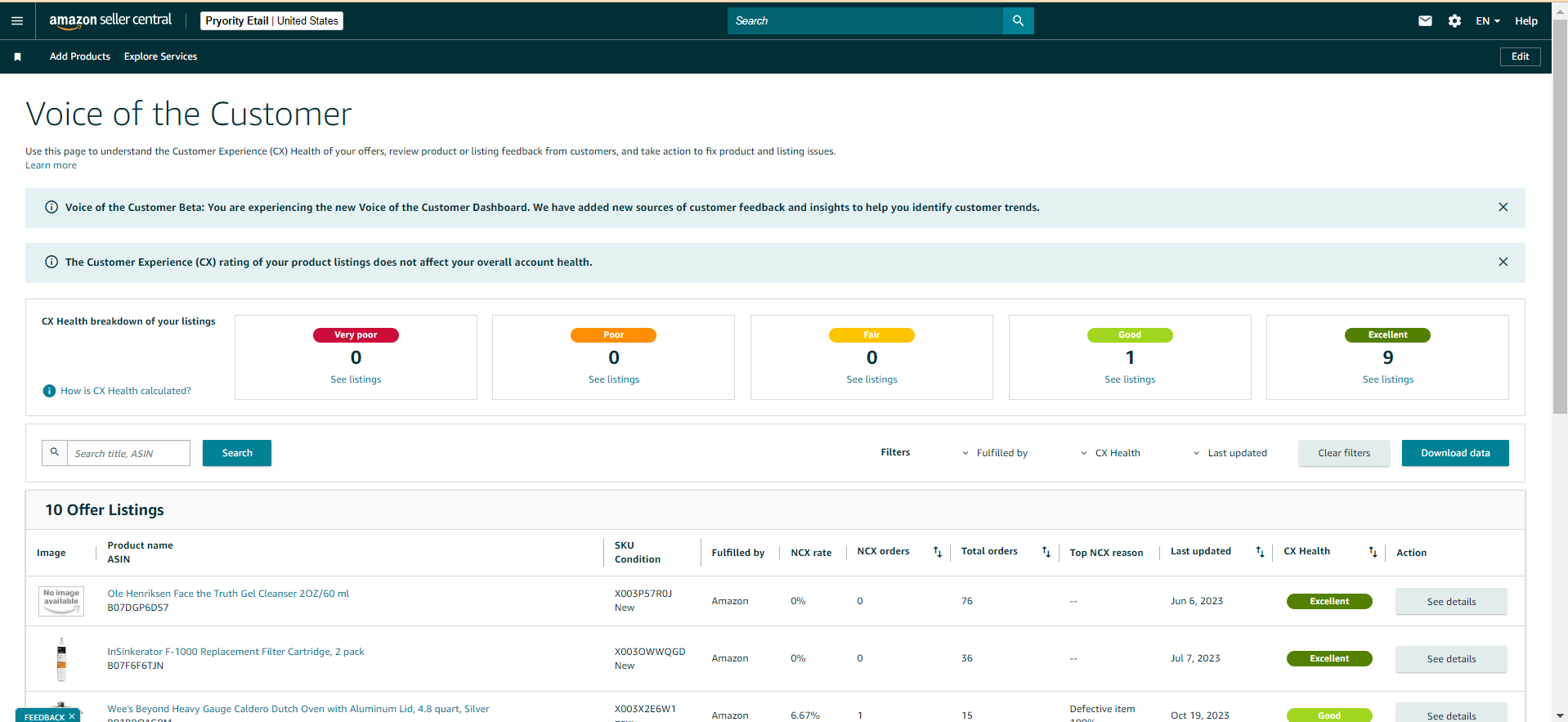The width and height of the screenshot is (1568, 722).
Task: Click the Product name column header
Action: click(140, 545)
